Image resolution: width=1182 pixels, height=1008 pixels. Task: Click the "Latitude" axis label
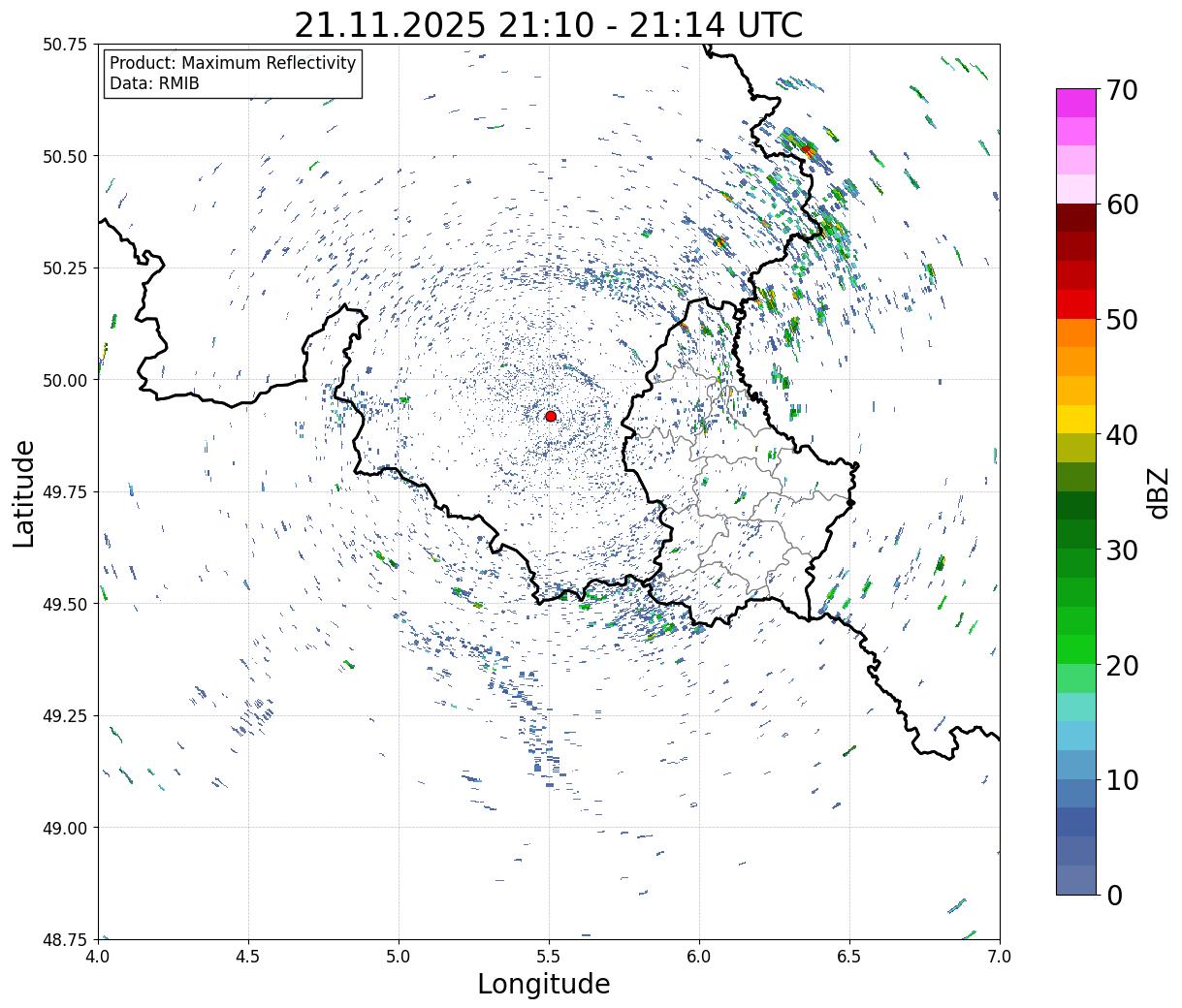click(24, 492)
